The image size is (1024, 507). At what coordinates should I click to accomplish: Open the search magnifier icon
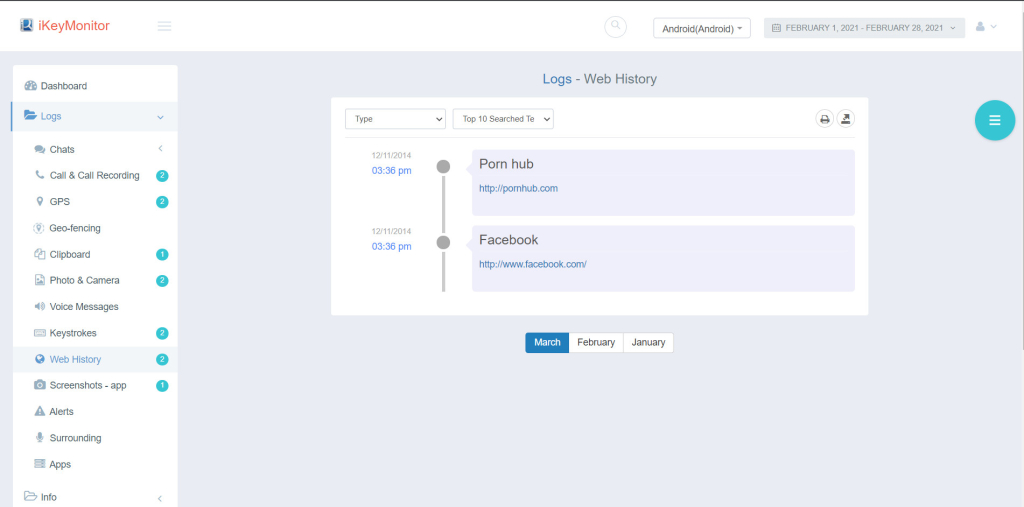coord(615,27)
